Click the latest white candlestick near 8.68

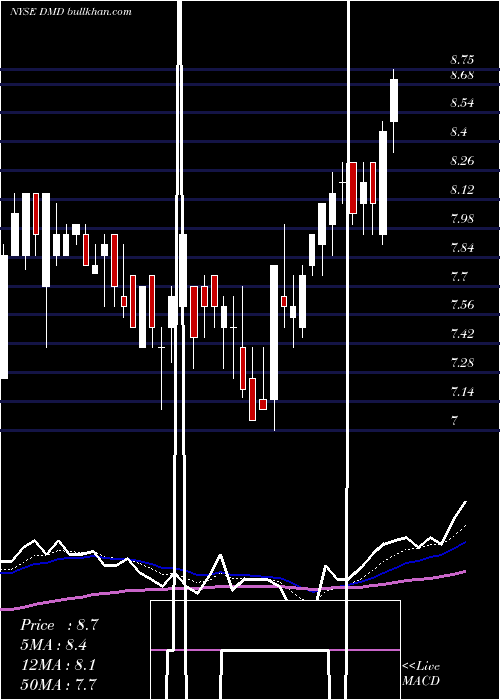(x=394, y=100)
